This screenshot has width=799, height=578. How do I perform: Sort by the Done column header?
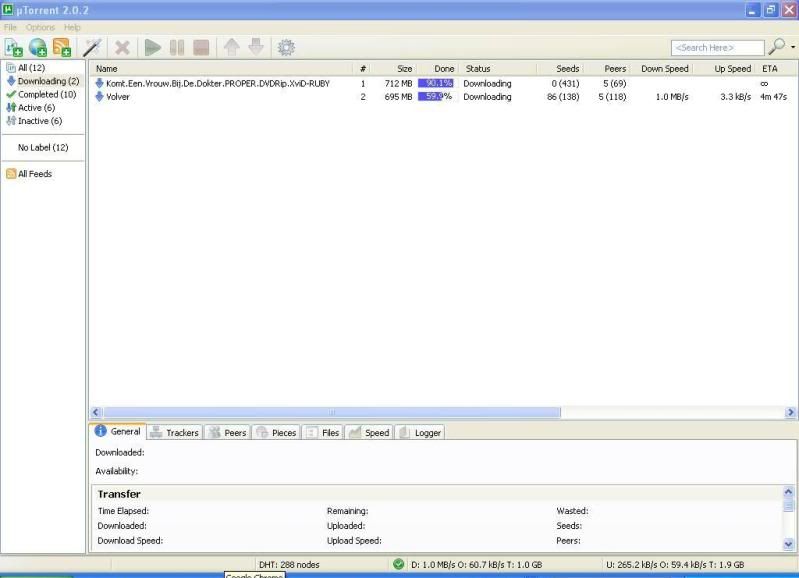pyautogui.click(x=444, y=69)
